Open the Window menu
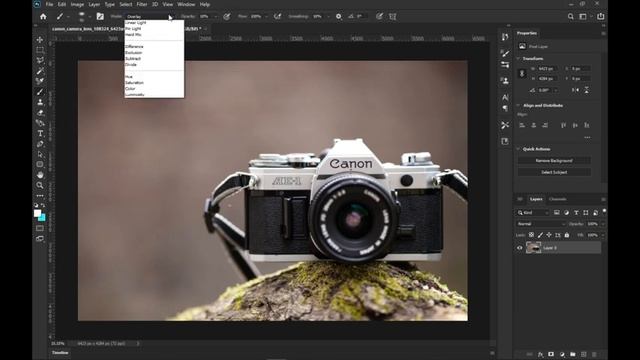640x360 pixels. 186,4
